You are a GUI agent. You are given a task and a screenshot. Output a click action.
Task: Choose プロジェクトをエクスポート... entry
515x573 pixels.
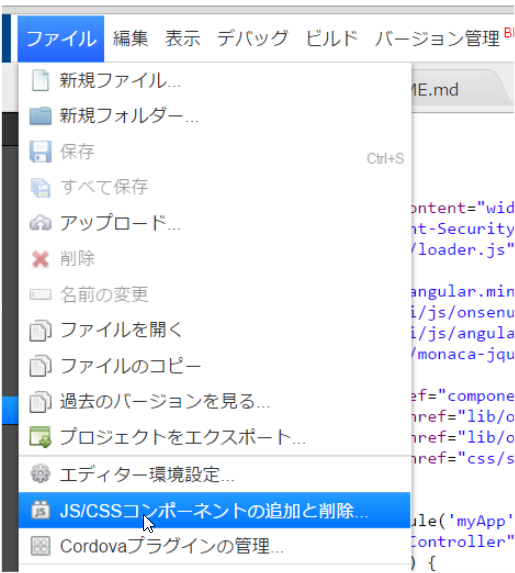pyautogui.click(x=215, y=437)
